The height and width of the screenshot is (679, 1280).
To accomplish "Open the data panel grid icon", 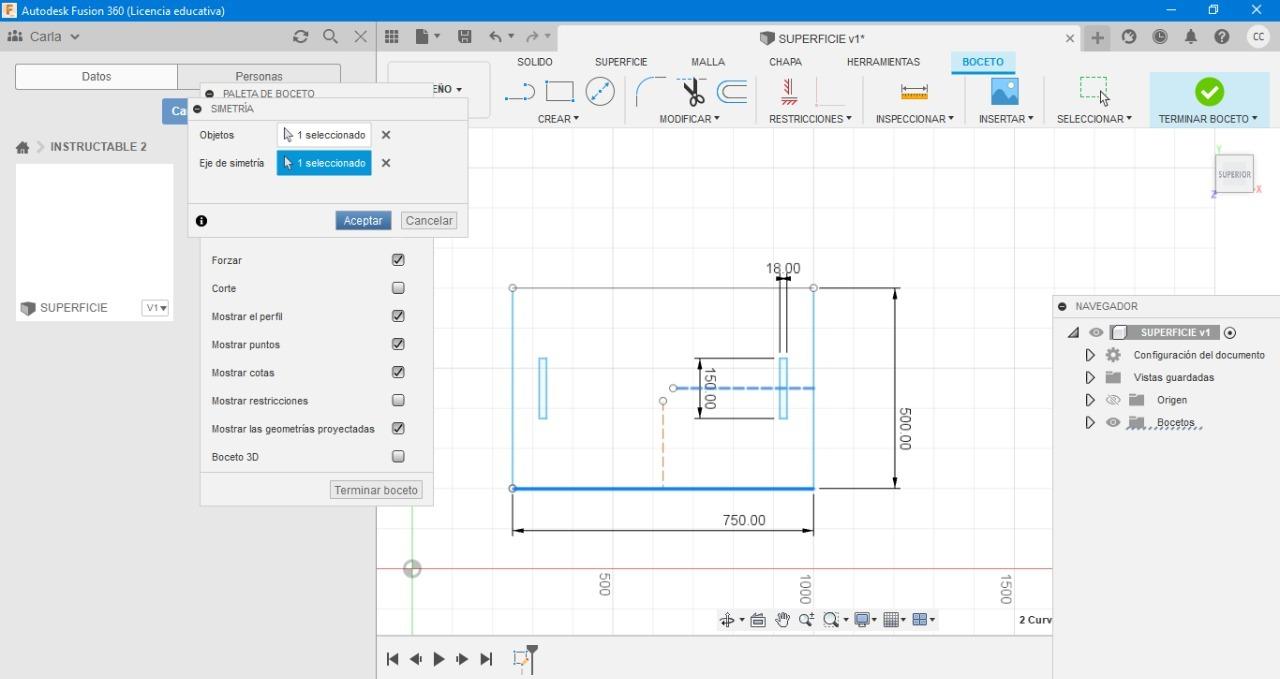I will tap(392, 37).
